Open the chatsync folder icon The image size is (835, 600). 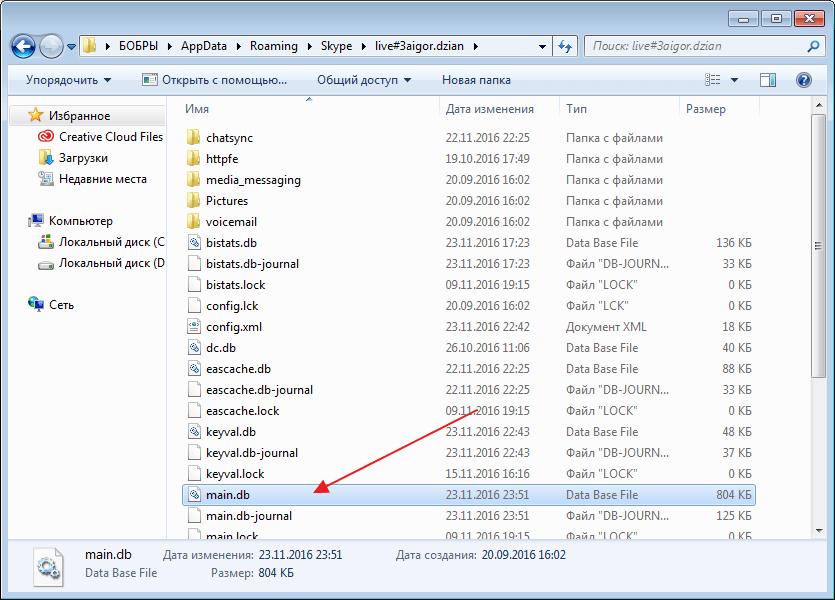[194, 138]
